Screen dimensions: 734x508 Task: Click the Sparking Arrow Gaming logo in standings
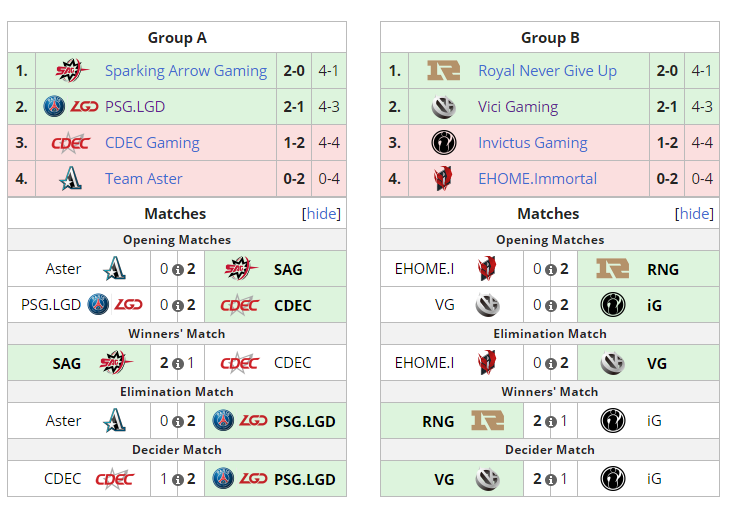coord(71,71)
